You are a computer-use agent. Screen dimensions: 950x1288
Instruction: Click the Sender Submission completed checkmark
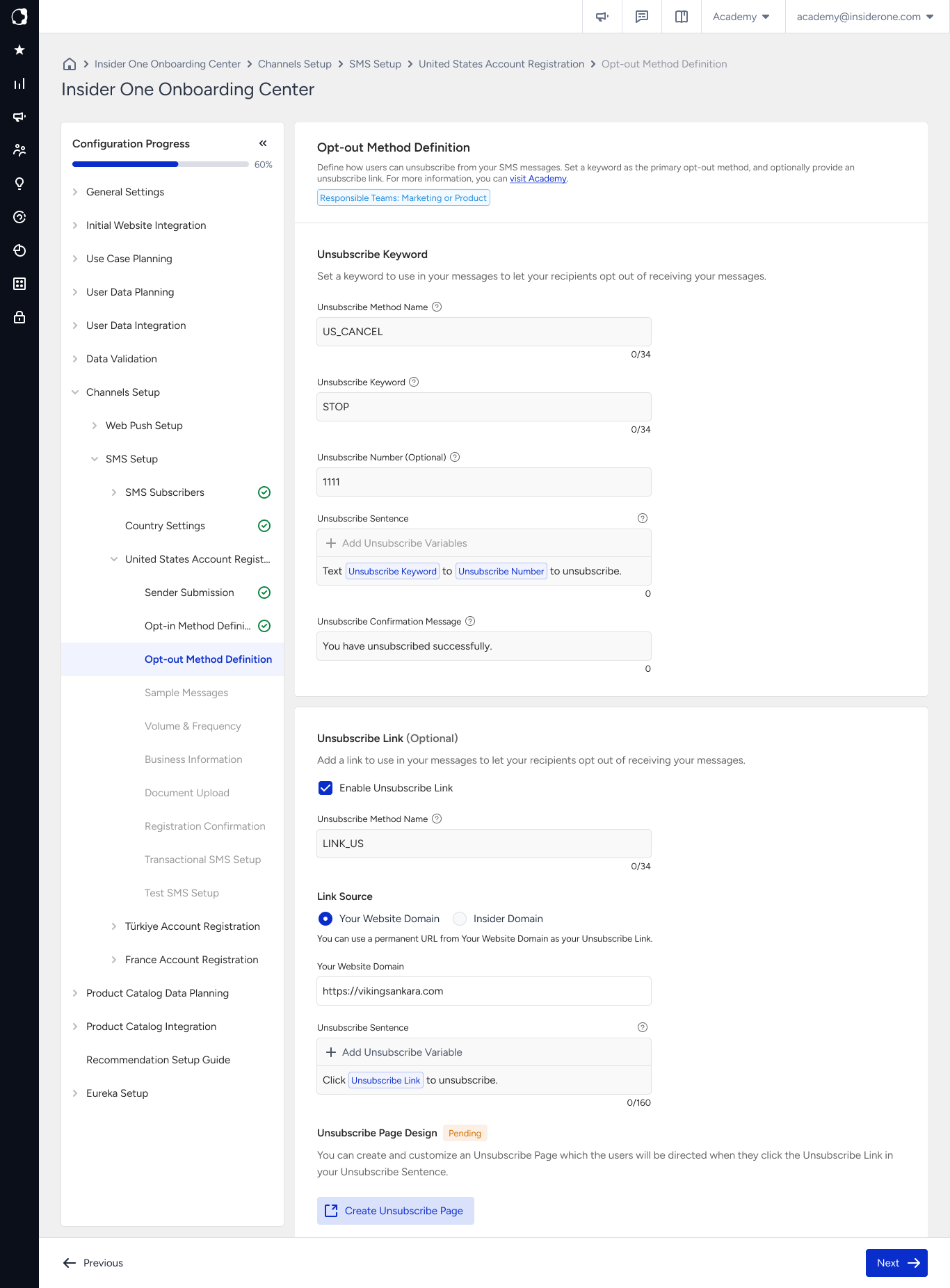point(264,593)
